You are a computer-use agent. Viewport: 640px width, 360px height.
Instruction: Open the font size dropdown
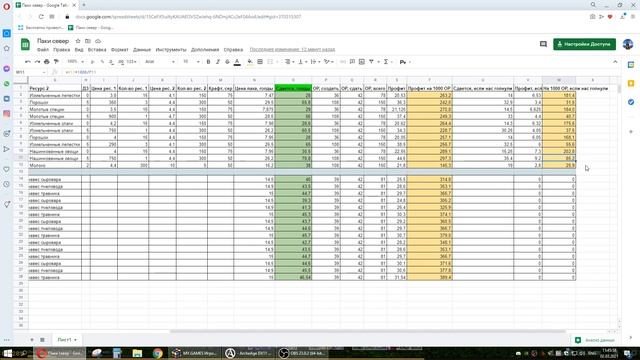(x=191, y=62)
